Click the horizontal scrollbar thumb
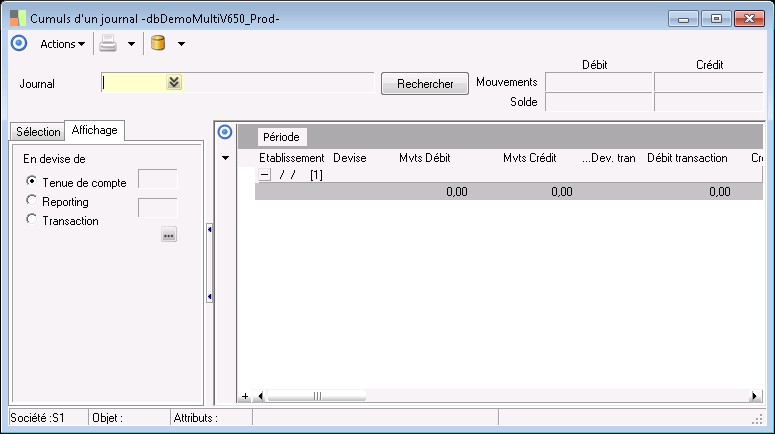The height and width of the screenshot is (434, 775). point(317,396)
